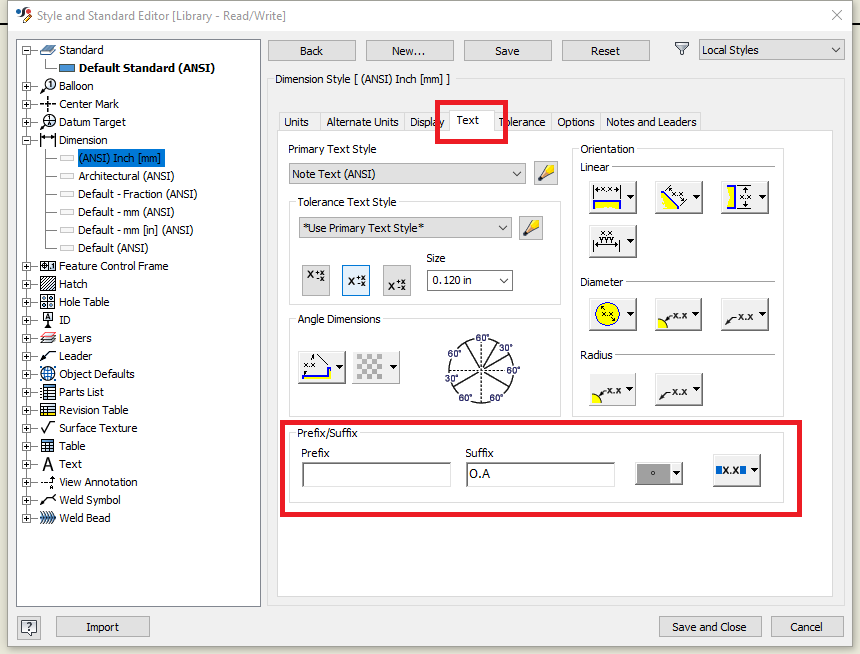Switch to the Tolerance tab
The image size is (860, 654).
click(x=522, y=121)
